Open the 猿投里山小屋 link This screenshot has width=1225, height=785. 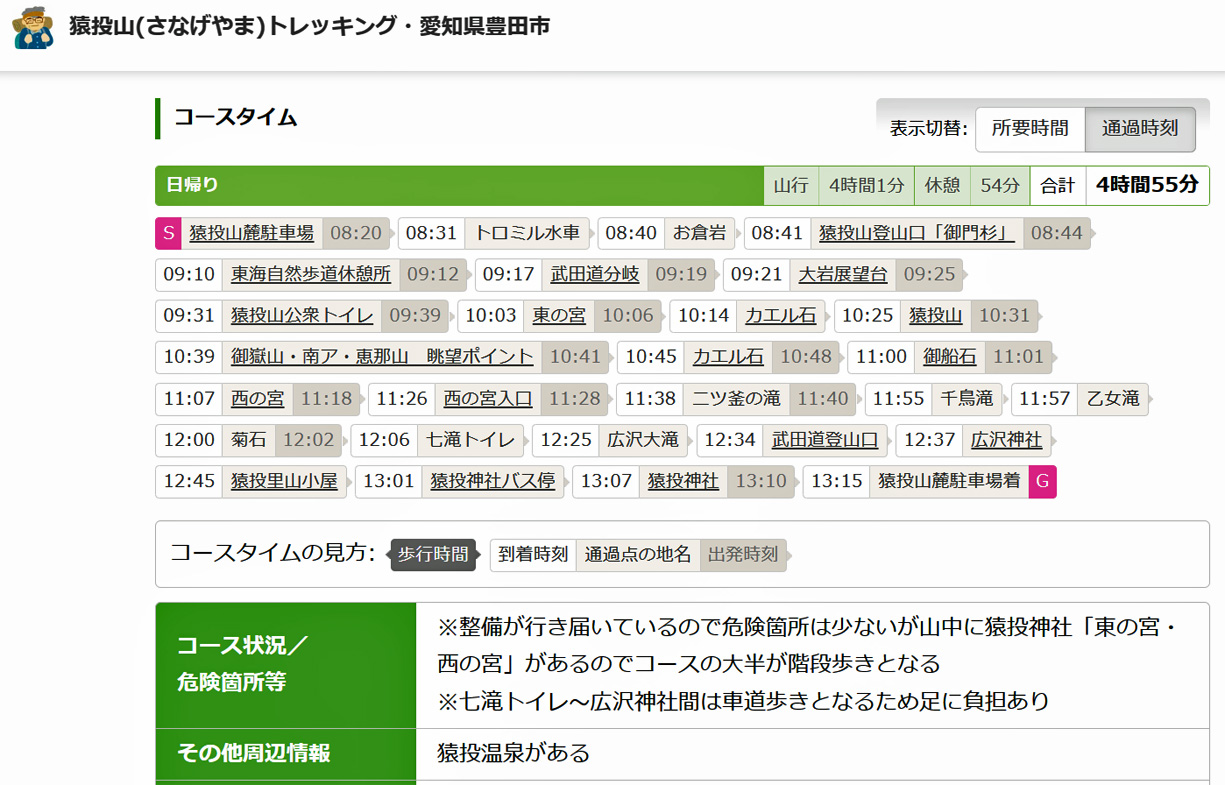tap(284, 481)
